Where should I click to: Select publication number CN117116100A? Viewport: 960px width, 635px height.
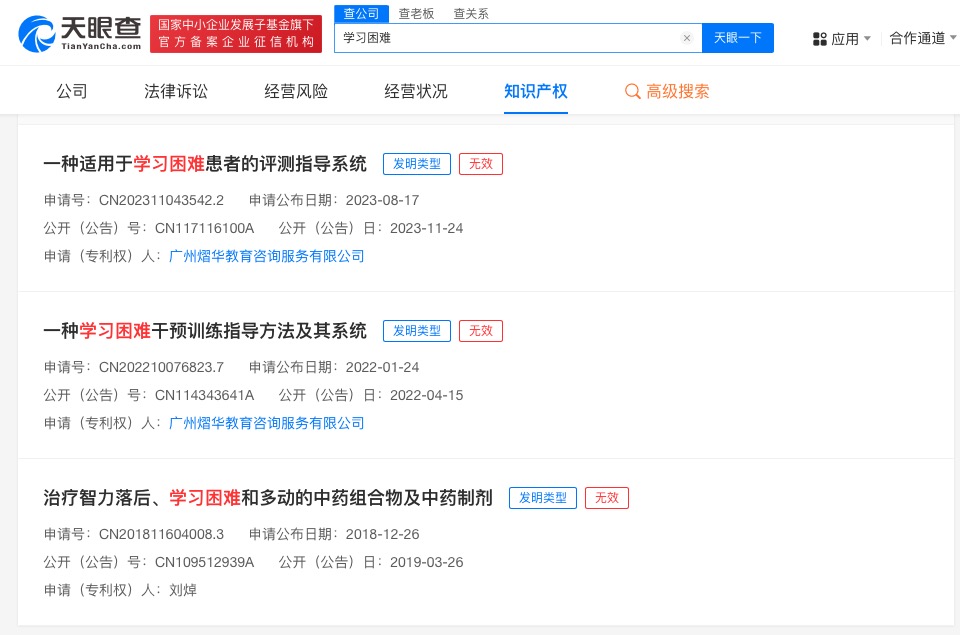click(204, 228)
